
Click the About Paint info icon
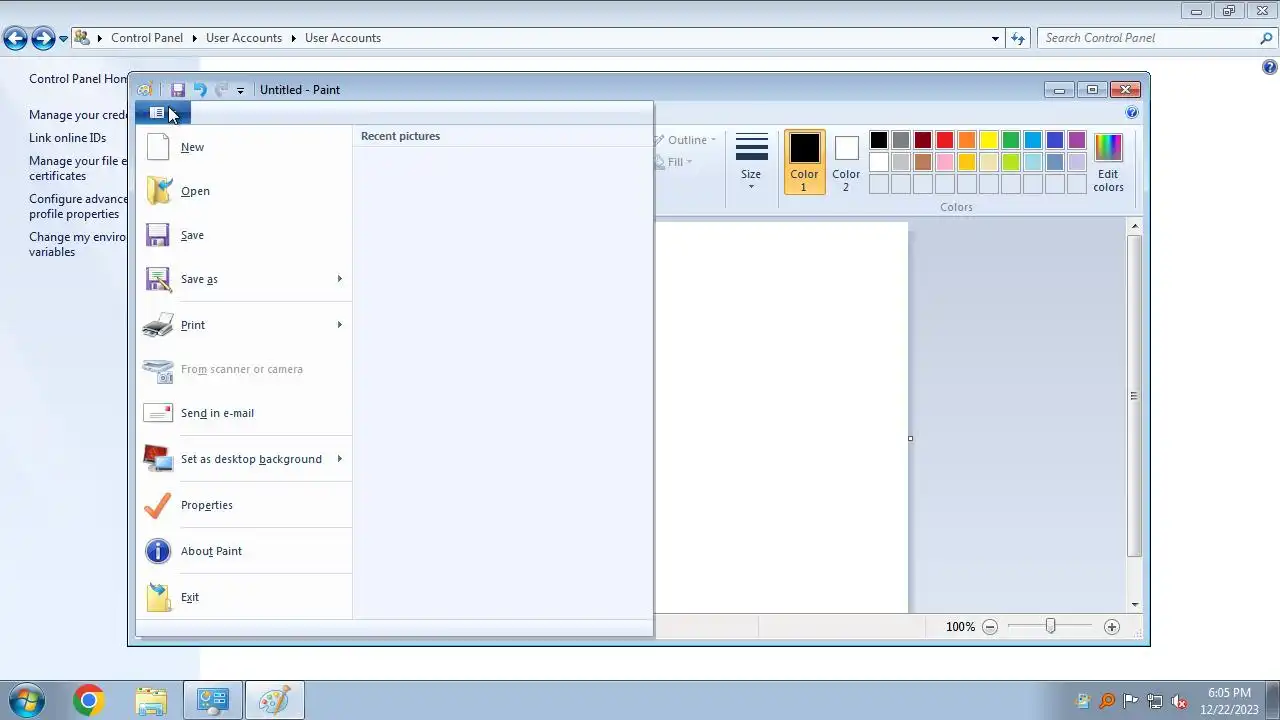(x=158, y=551)
